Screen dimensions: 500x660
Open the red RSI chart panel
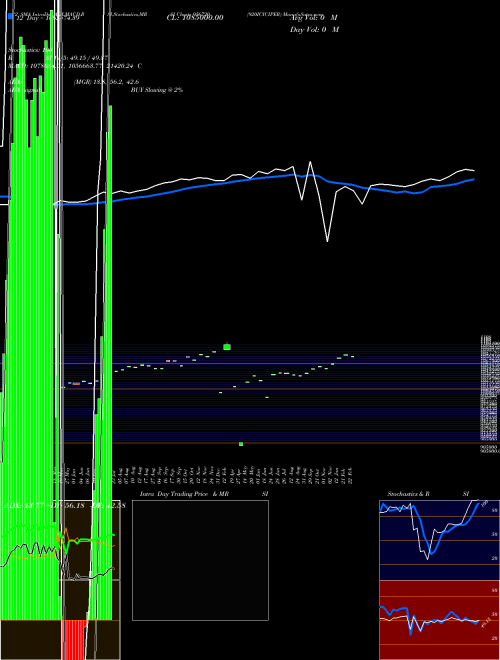pos(439,620)
